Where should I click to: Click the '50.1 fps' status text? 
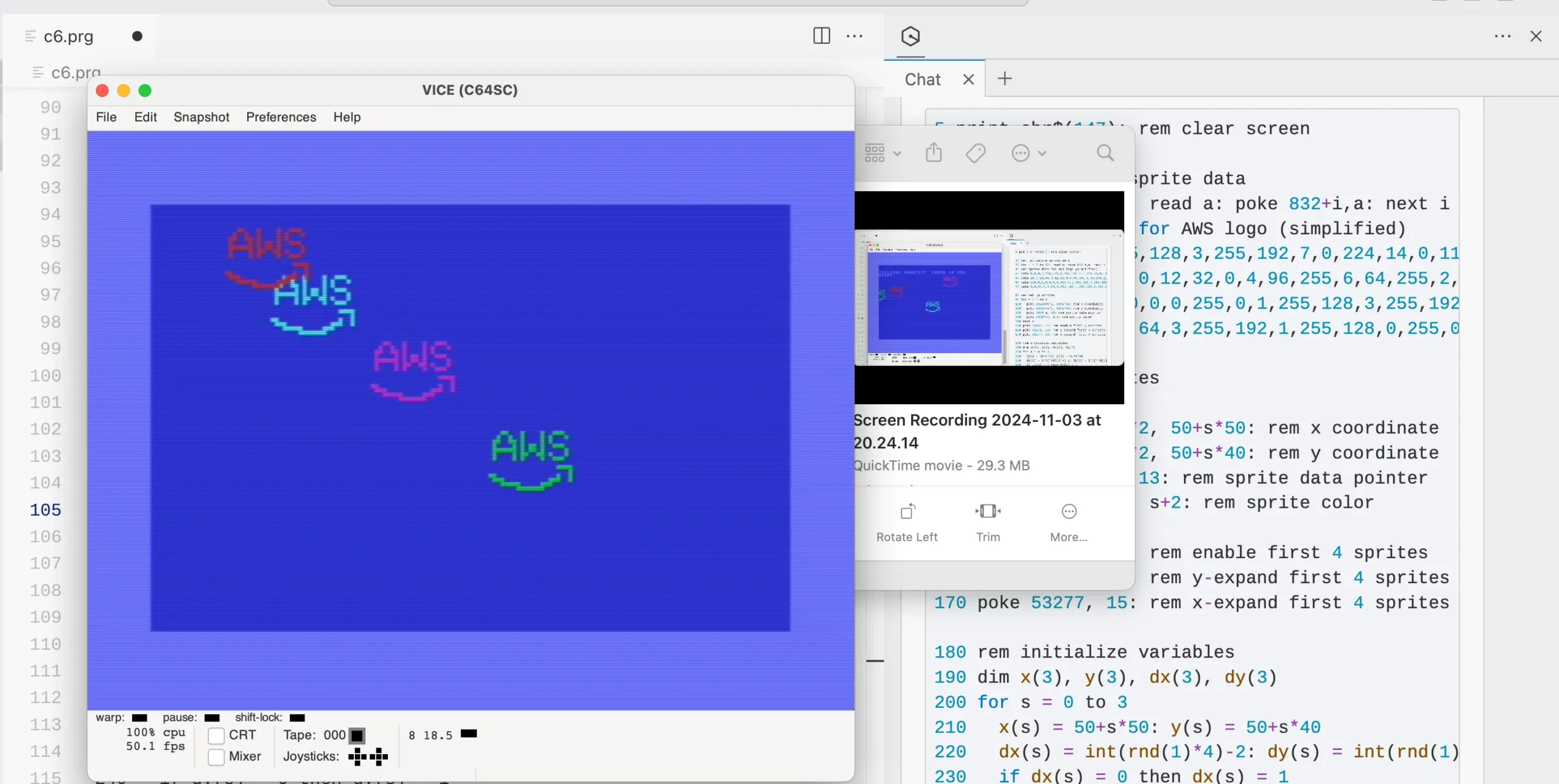coord(155,747)
